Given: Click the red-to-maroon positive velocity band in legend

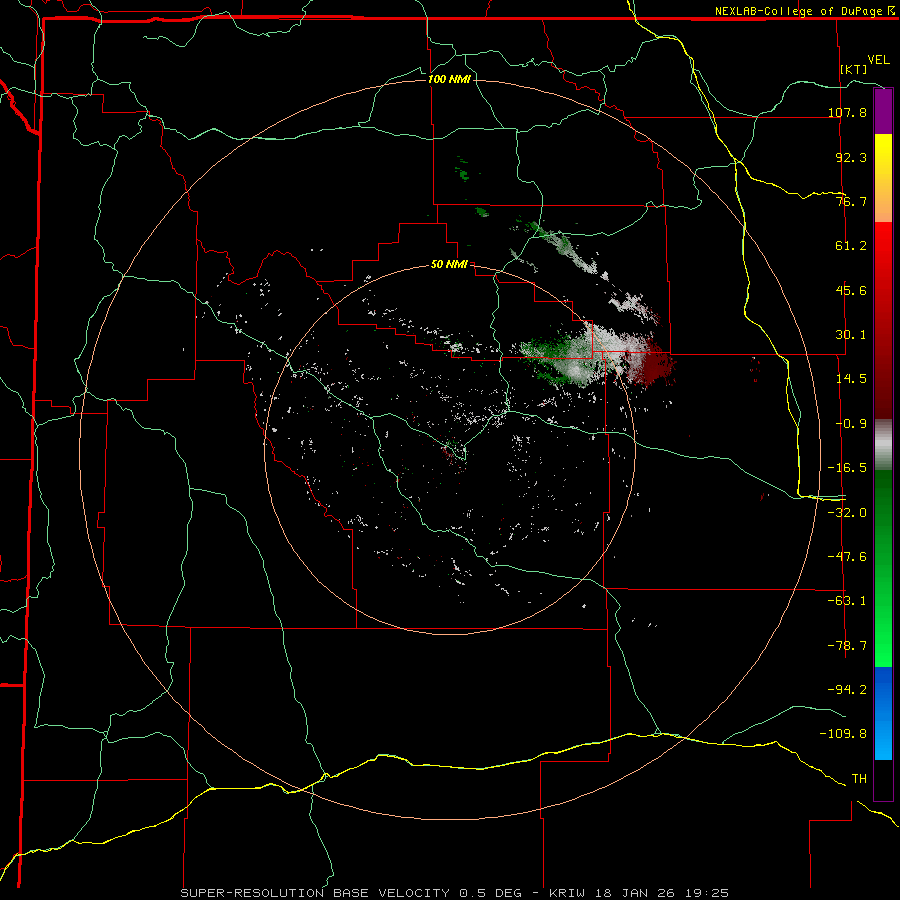Looking at the screenshot, I should click(883, 320).
